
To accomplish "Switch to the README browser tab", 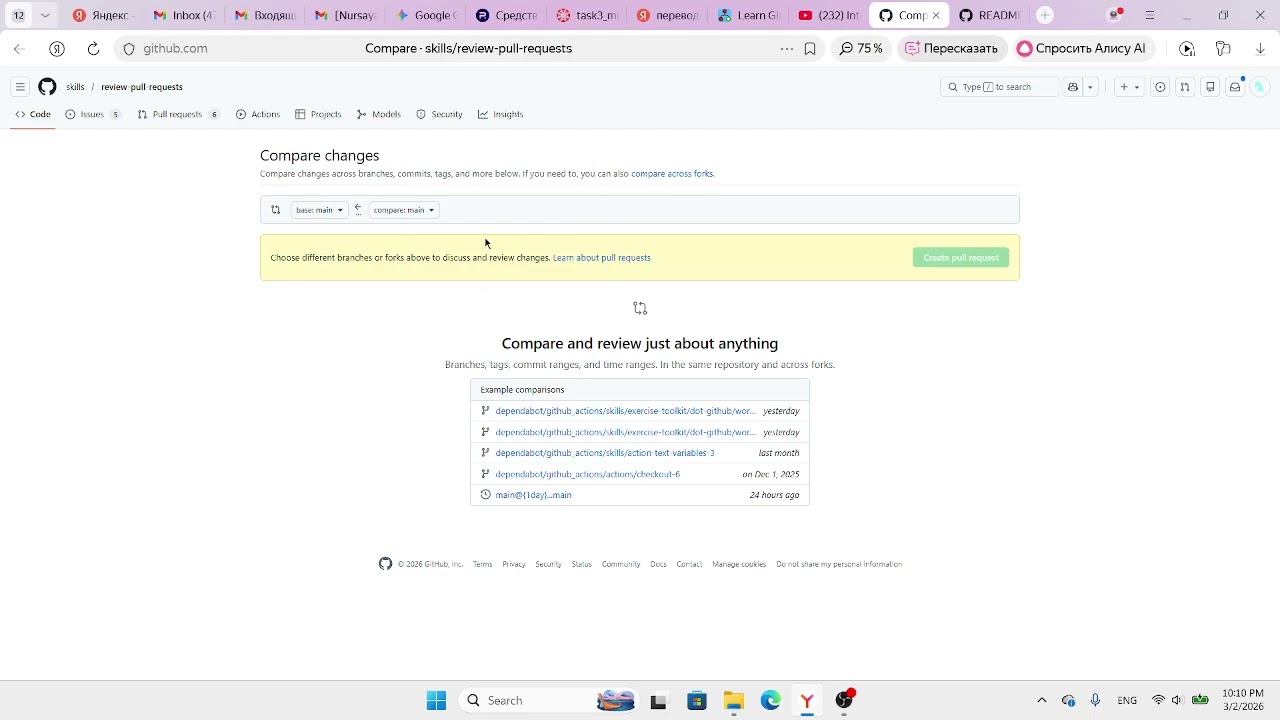I will click(989, 15).
